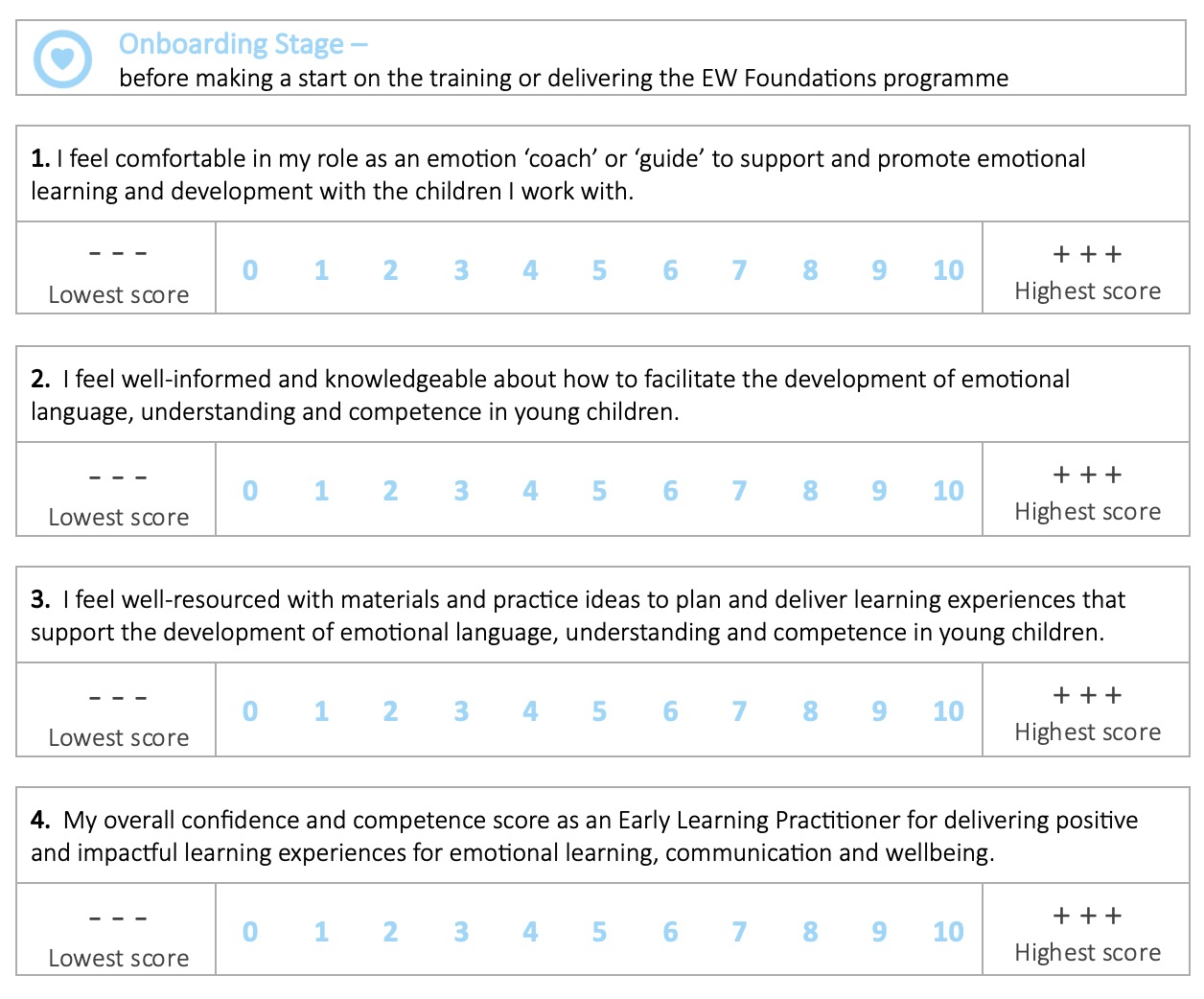1204x999 pixels.
Task: Choose score 7 for question 1
Action: 739,270
